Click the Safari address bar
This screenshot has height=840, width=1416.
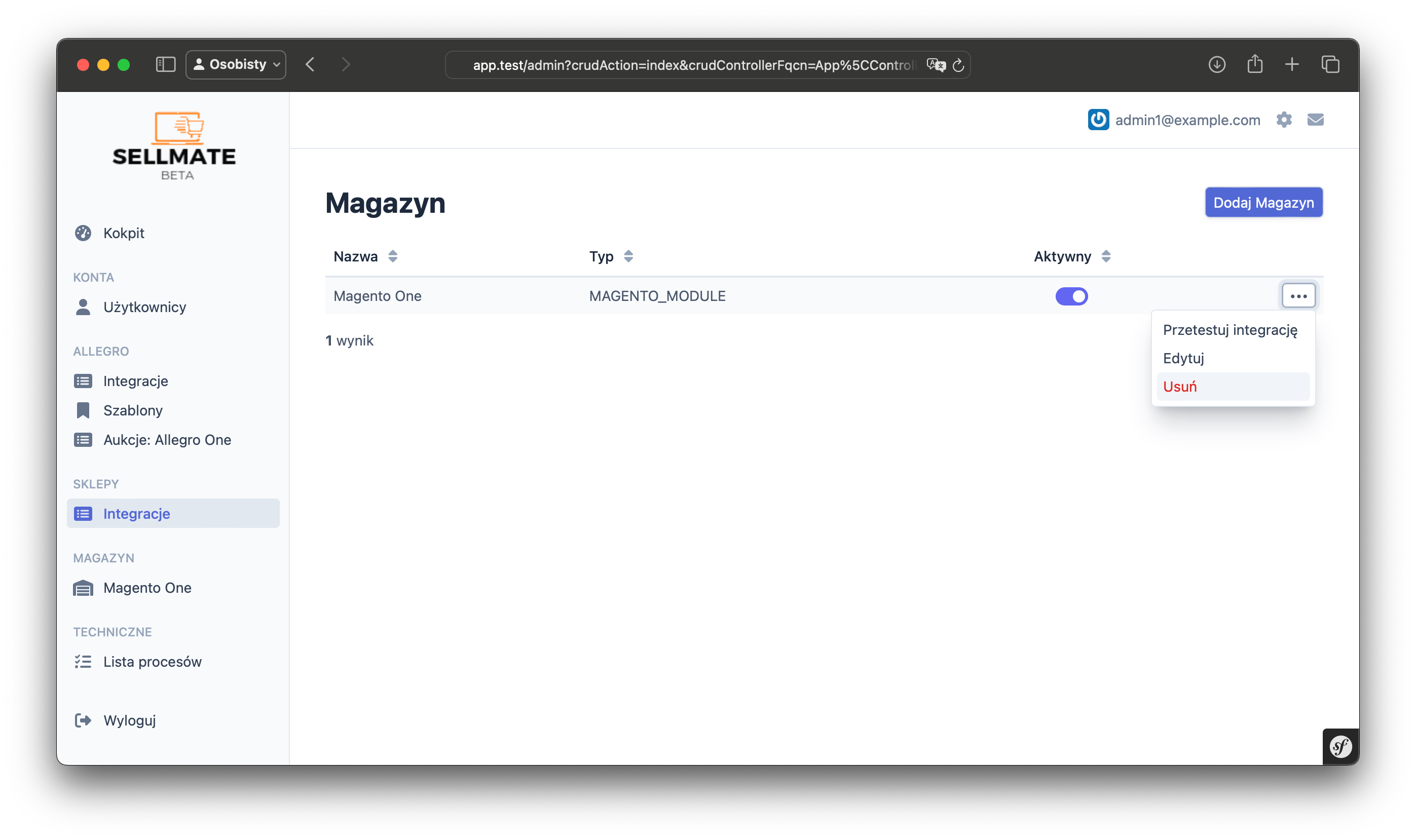click(707, 65)
